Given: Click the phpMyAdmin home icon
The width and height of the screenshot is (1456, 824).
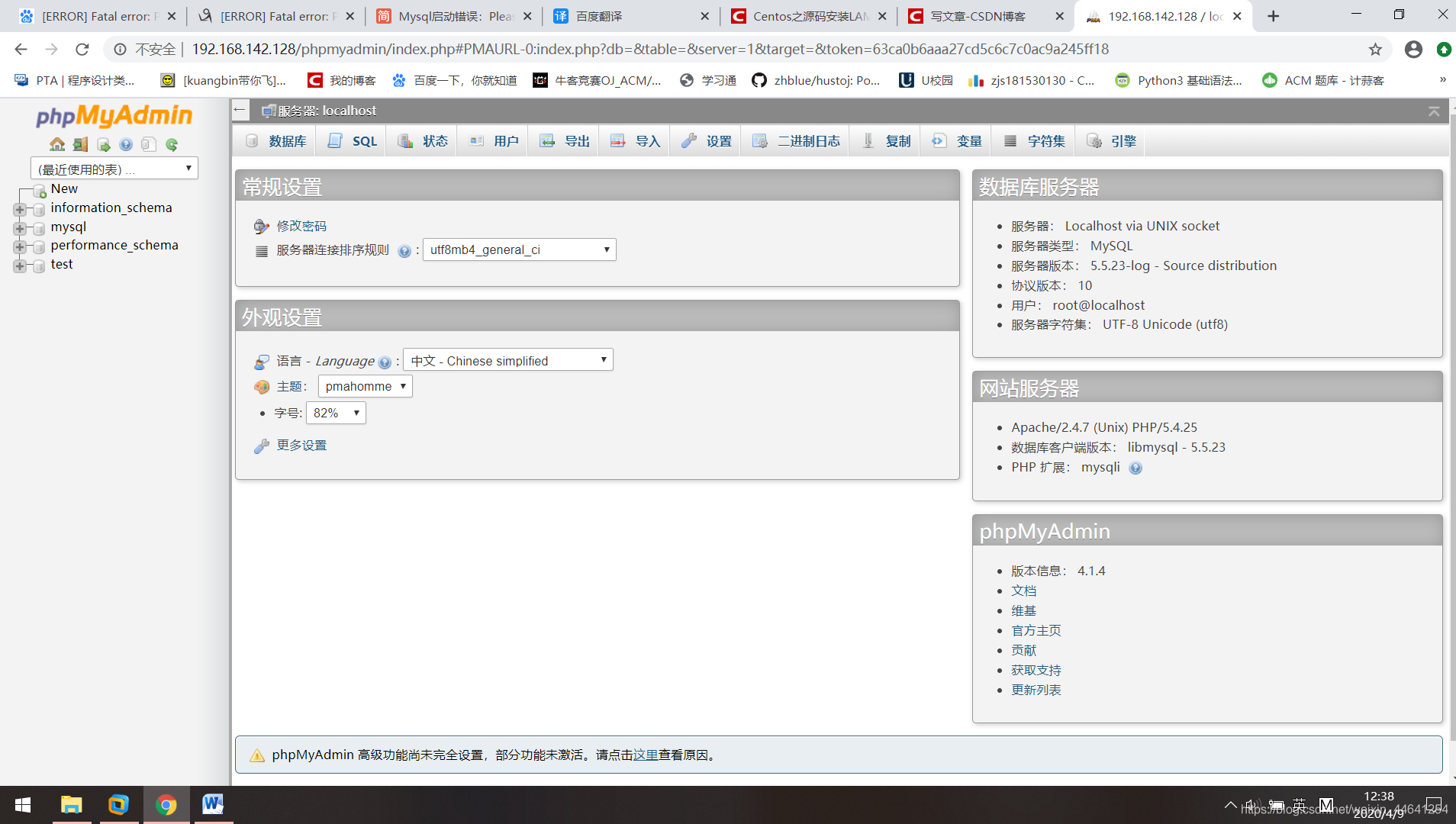Looking at the screenshot, I should pyautogui.click(x=57, y=144).
